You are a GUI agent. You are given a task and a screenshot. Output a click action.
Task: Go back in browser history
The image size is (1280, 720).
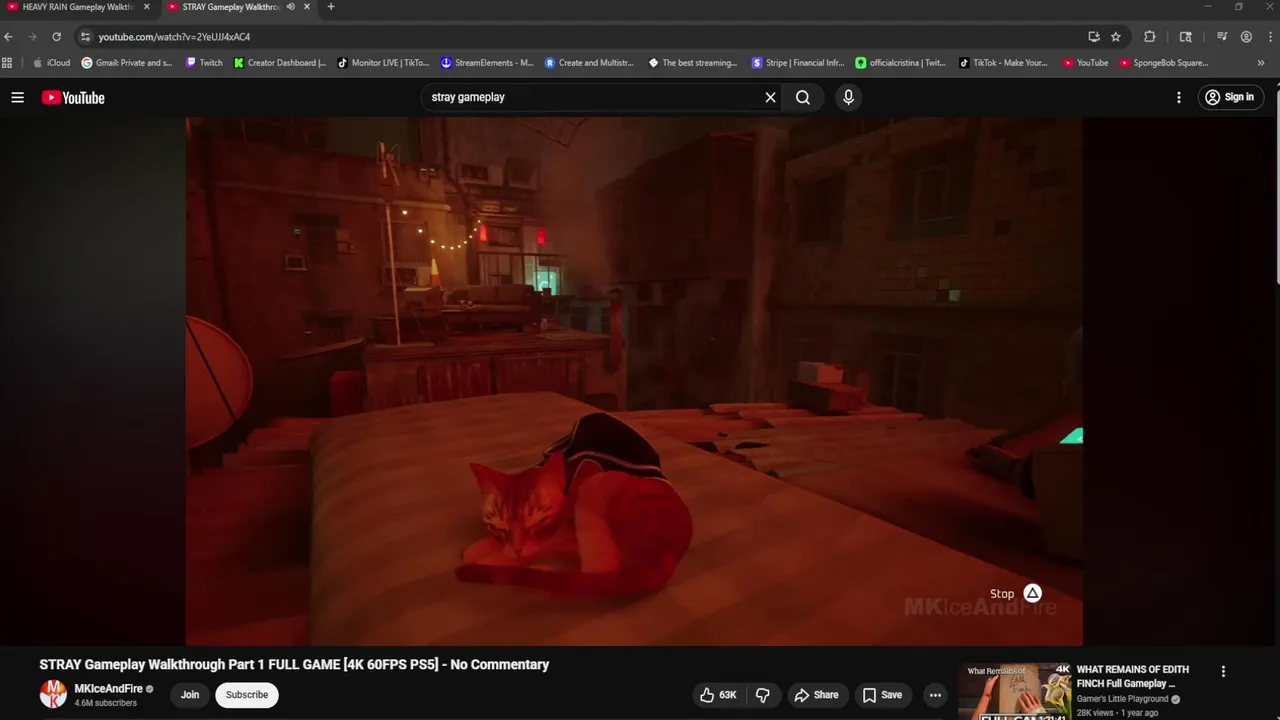pos(9,37)
